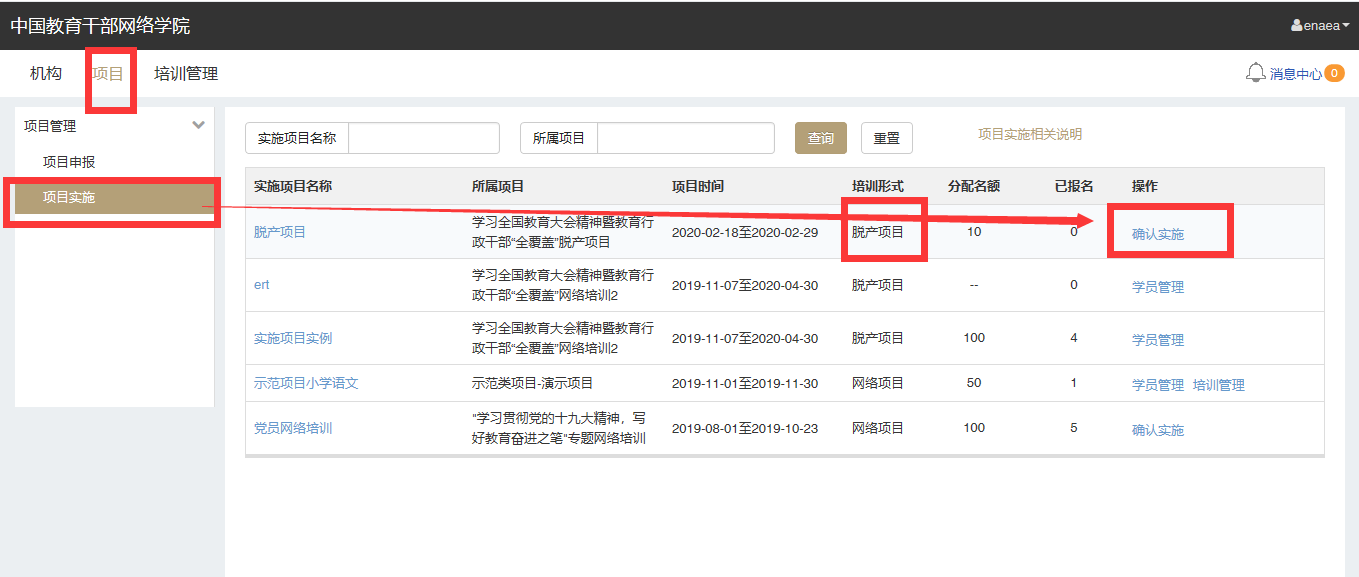1359x577 pixels.
Task: Click date 2019-08-01至2019-10-23
Action: pyautogui.click(x=745, y=428)
